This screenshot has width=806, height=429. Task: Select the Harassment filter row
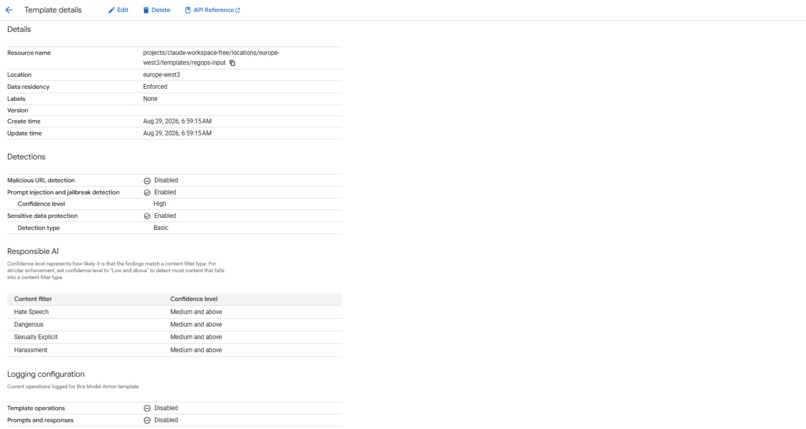click(174, 350)
